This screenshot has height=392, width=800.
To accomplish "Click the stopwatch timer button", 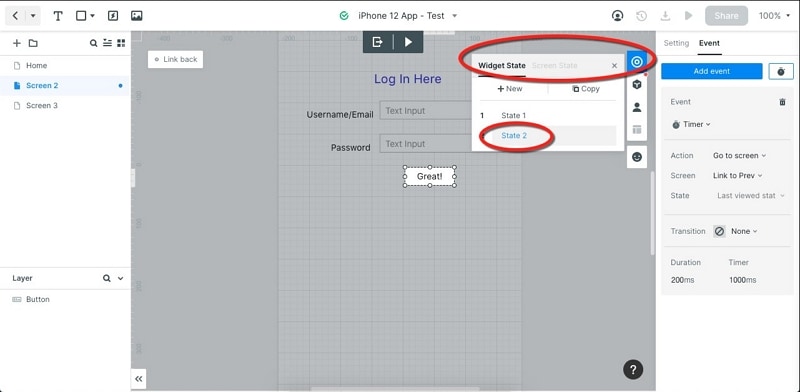I will (x=781, y=71).
